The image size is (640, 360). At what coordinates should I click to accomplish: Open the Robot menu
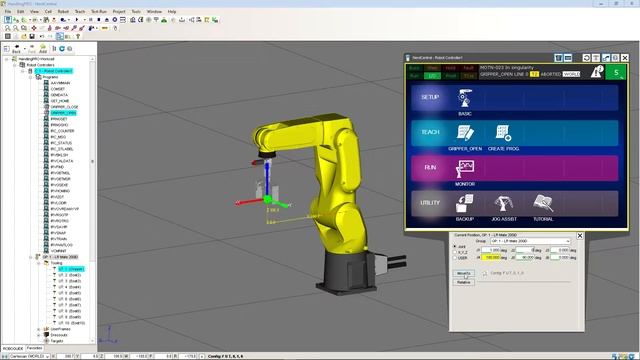[63, 11]
